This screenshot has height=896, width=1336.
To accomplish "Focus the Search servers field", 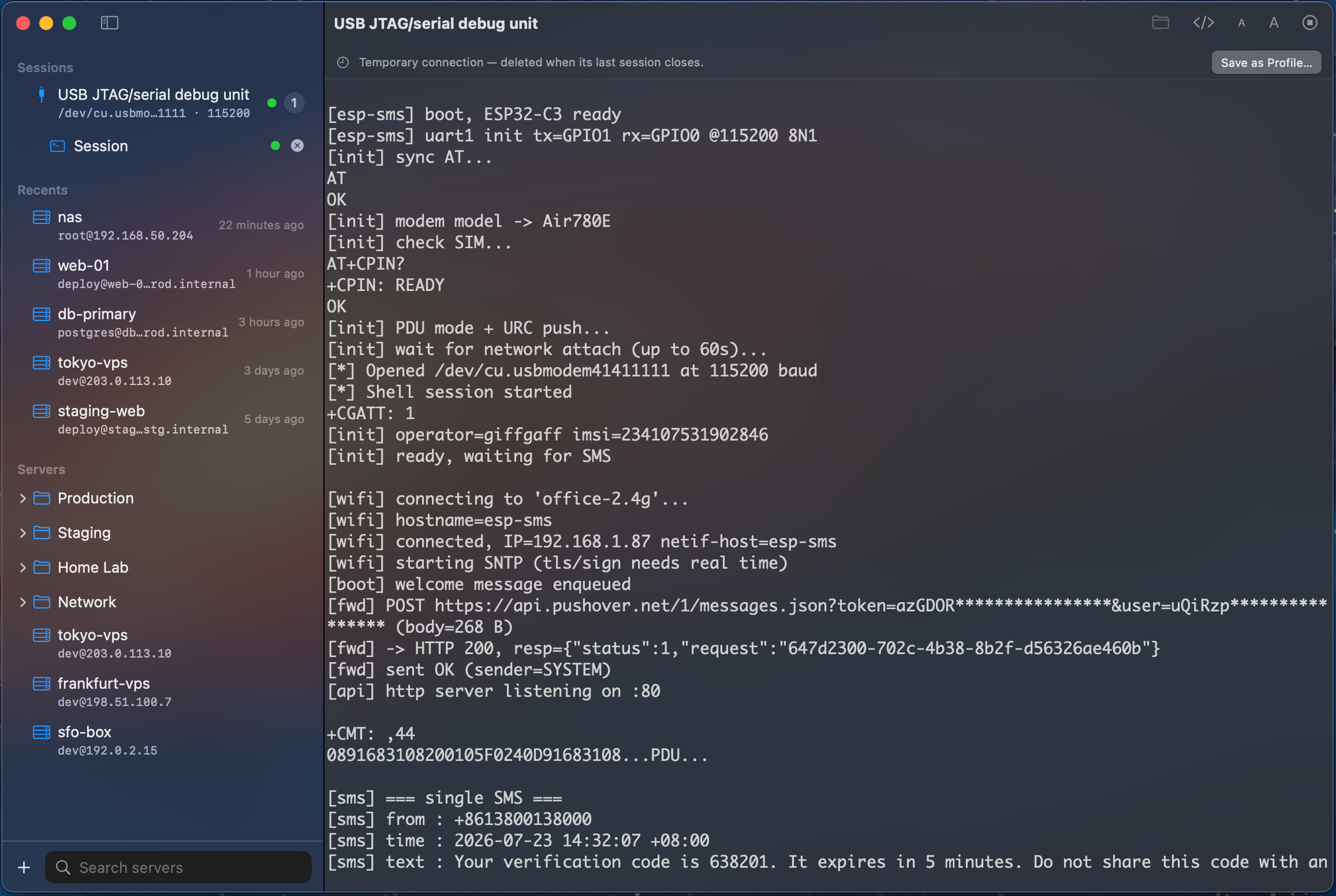I will [178, 867].
